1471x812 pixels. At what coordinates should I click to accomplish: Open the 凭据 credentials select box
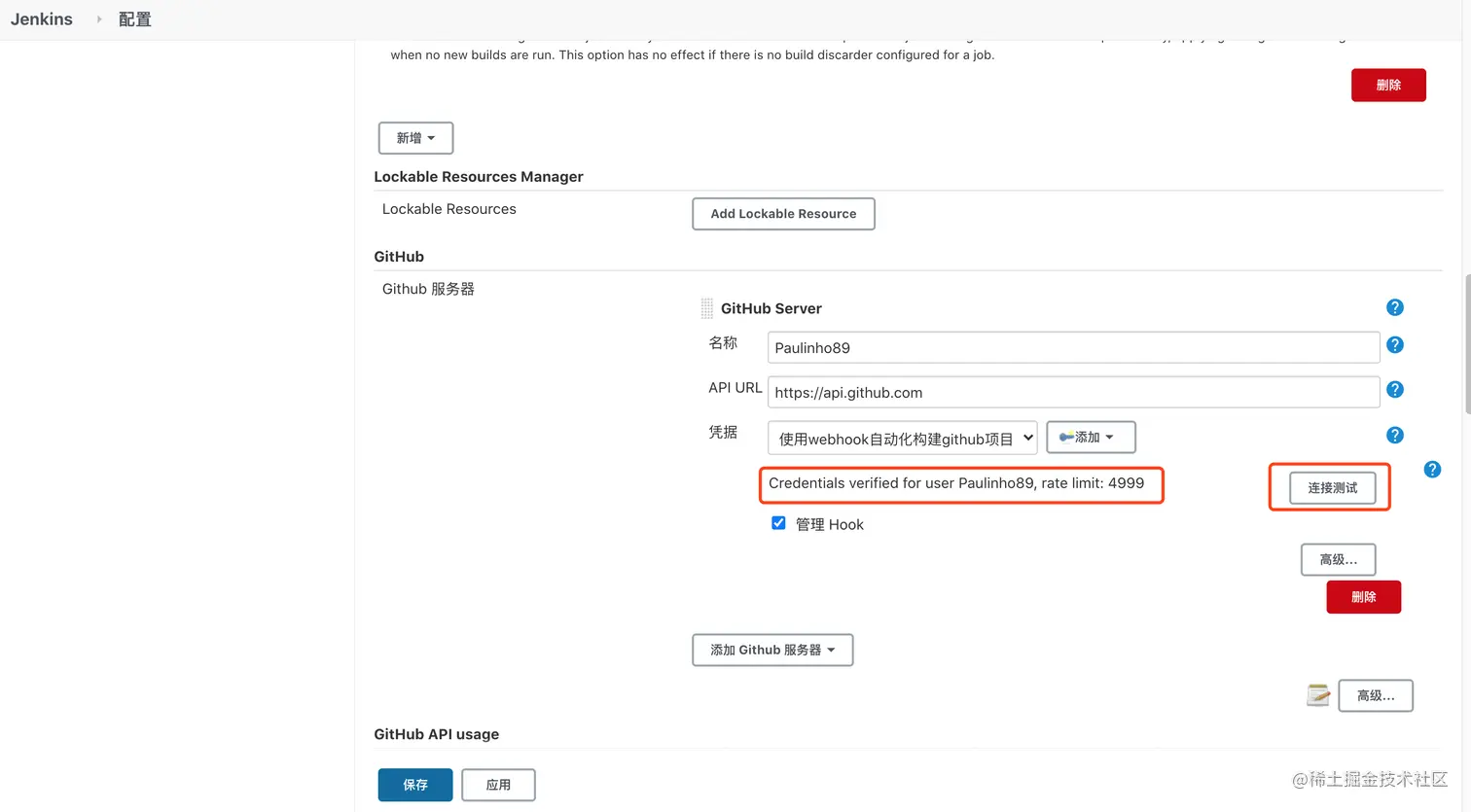pyautogui.click(x=902, y=439)
